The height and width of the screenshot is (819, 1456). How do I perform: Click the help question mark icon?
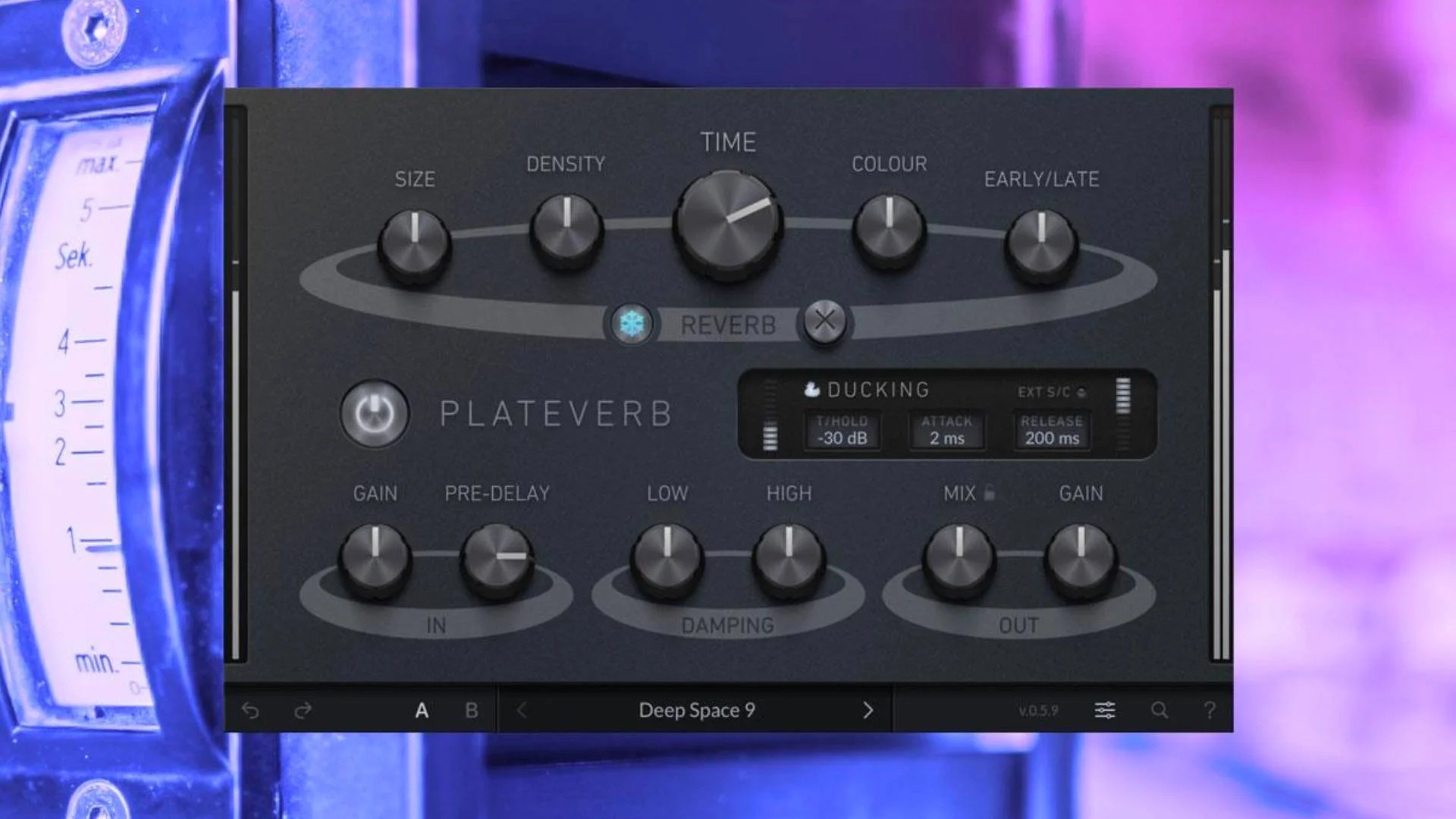[1210, 710]
